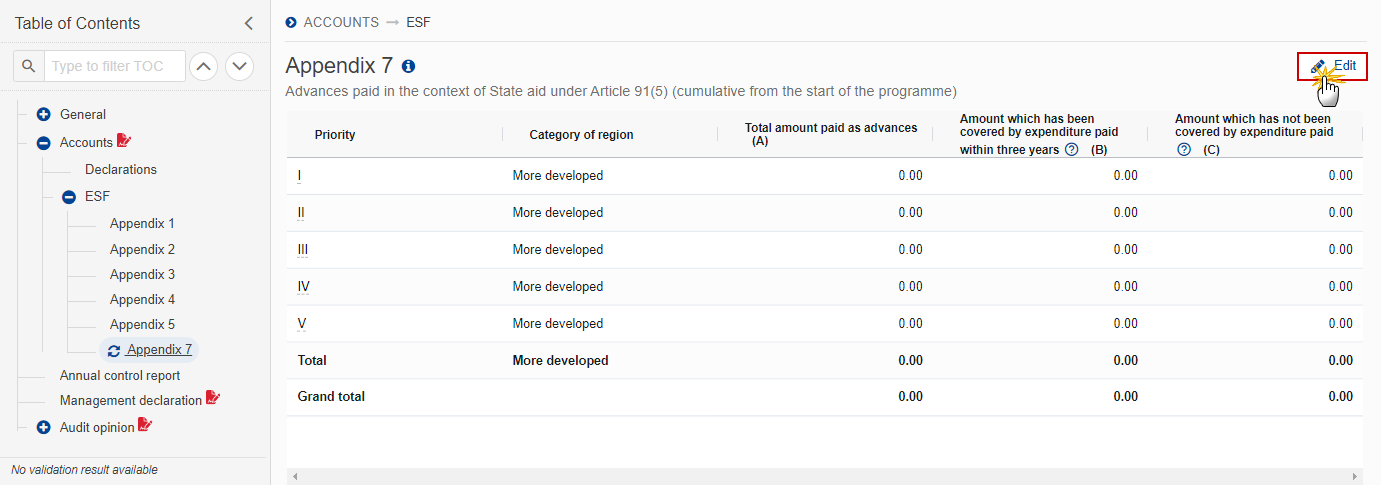Select Annual control report entry
This screenshot has width=1381, height=485.
pos(120,376)
